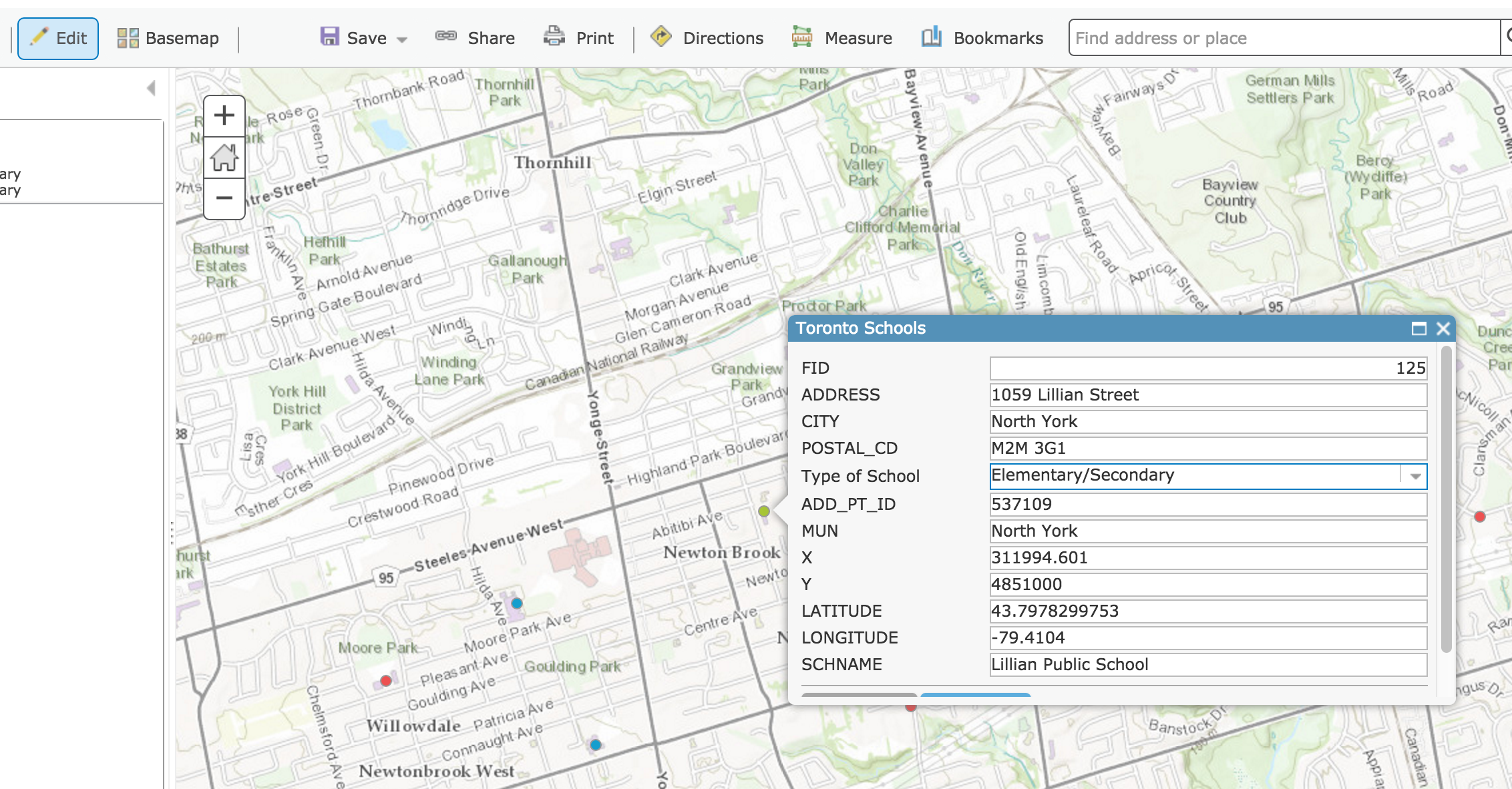Open the Type of School dropdown arrow

[1414, 476]
